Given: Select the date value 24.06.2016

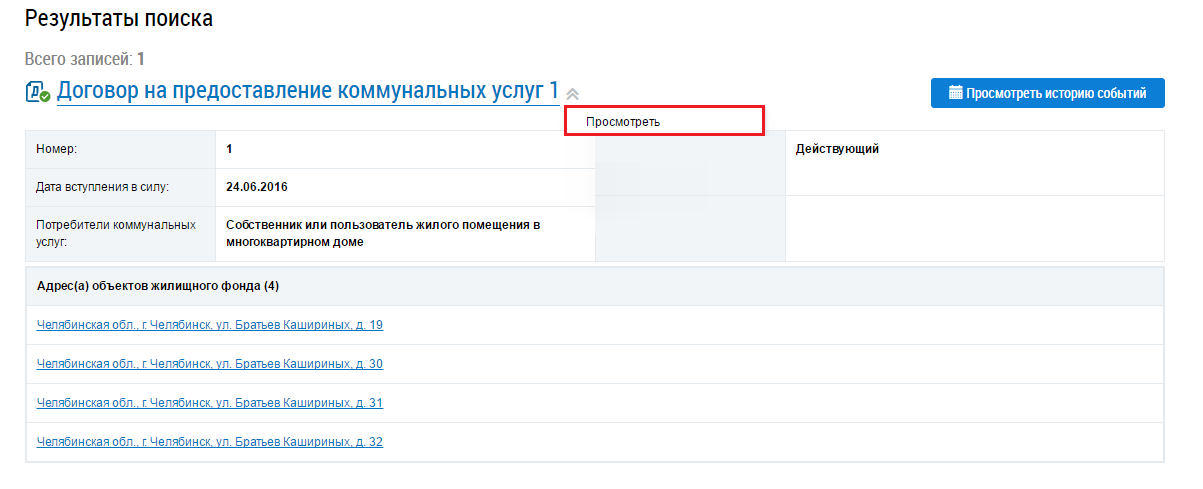Looking at the screenshot, I should 257,187.
